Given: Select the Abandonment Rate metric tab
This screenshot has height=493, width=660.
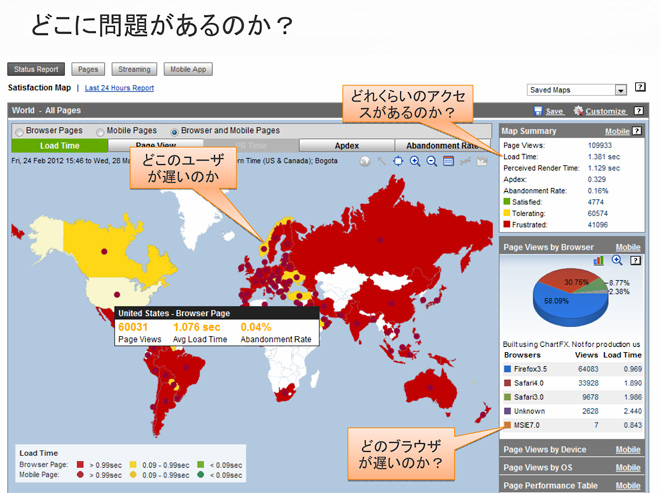Looking at the screenshot, I should point(442,146).
